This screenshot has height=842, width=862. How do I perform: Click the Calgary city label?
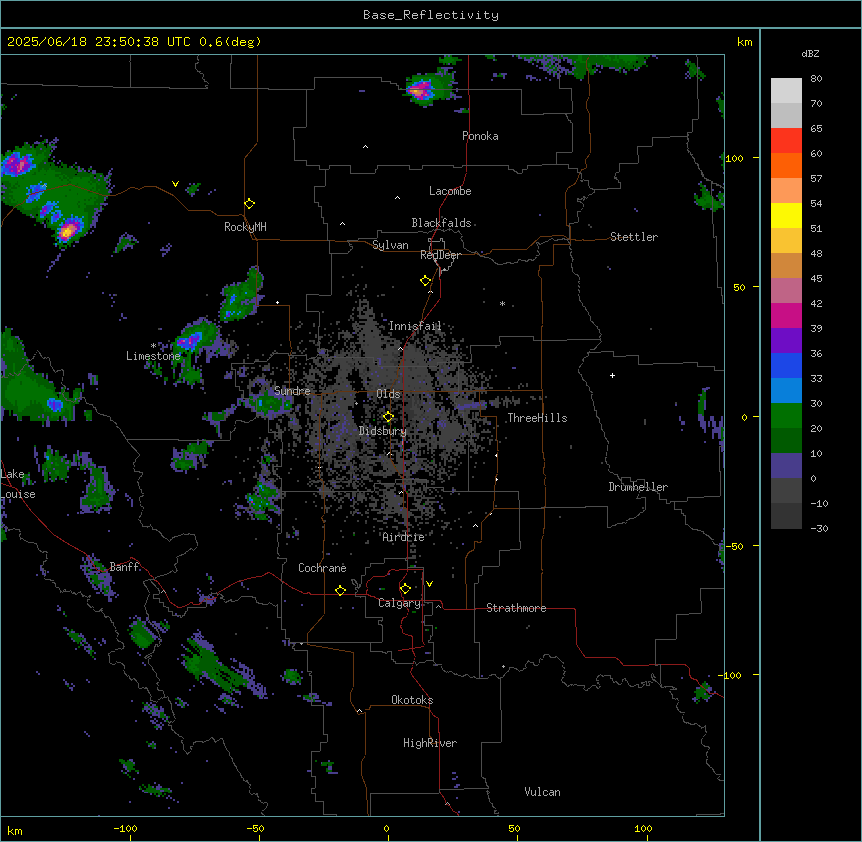pyautogui.click(x=399, y=603)
